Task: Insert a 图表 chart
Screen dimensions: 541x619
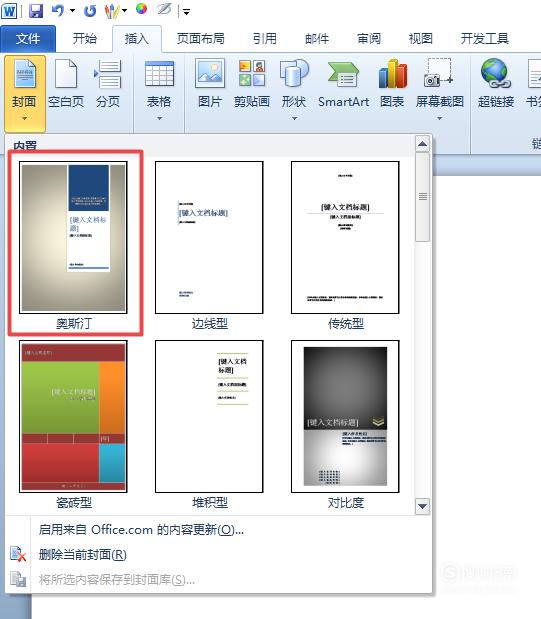Action: [x=393, y=84]
